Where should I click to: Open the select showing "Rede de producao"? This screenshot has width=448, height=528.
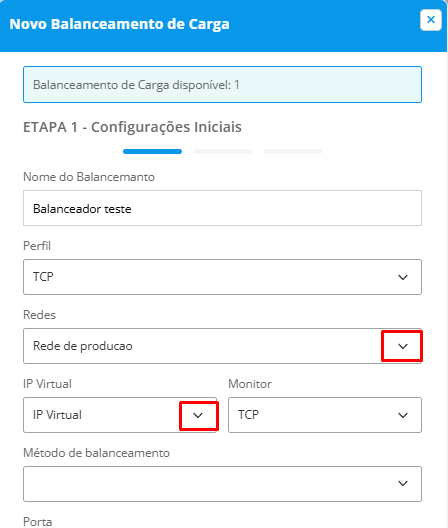point(222,346)
